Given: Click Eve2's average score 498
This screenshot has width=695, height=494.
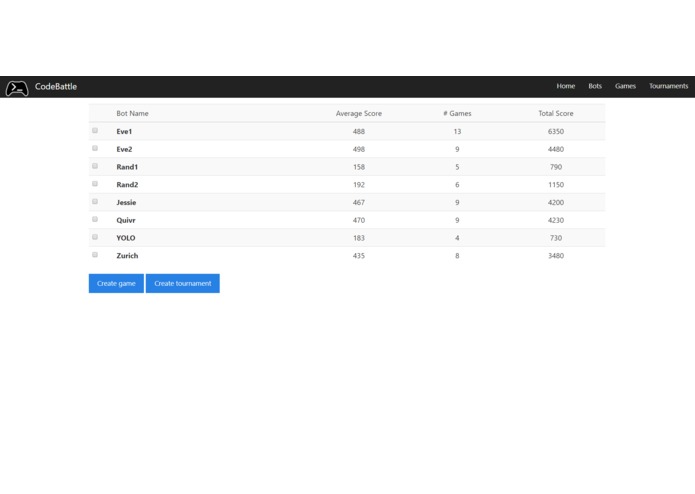Looking at the screenshot, I should [359, 149].
